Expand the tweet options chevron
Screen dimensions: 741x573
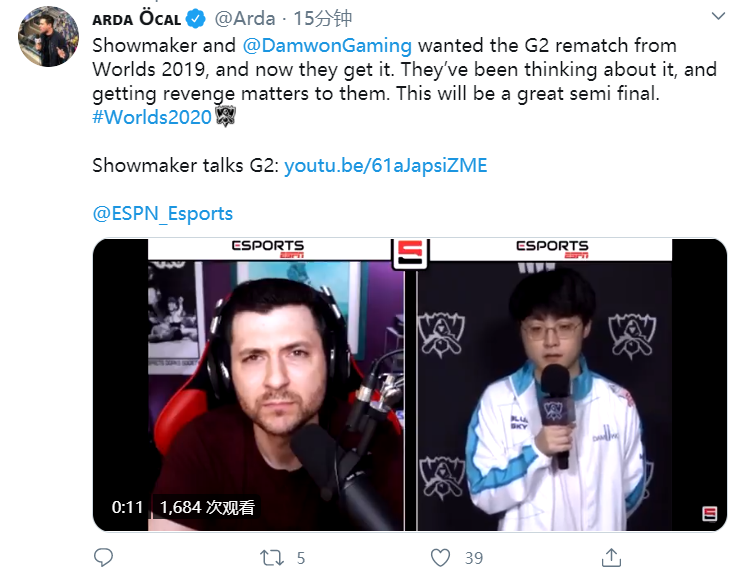[x=718, y=16]
